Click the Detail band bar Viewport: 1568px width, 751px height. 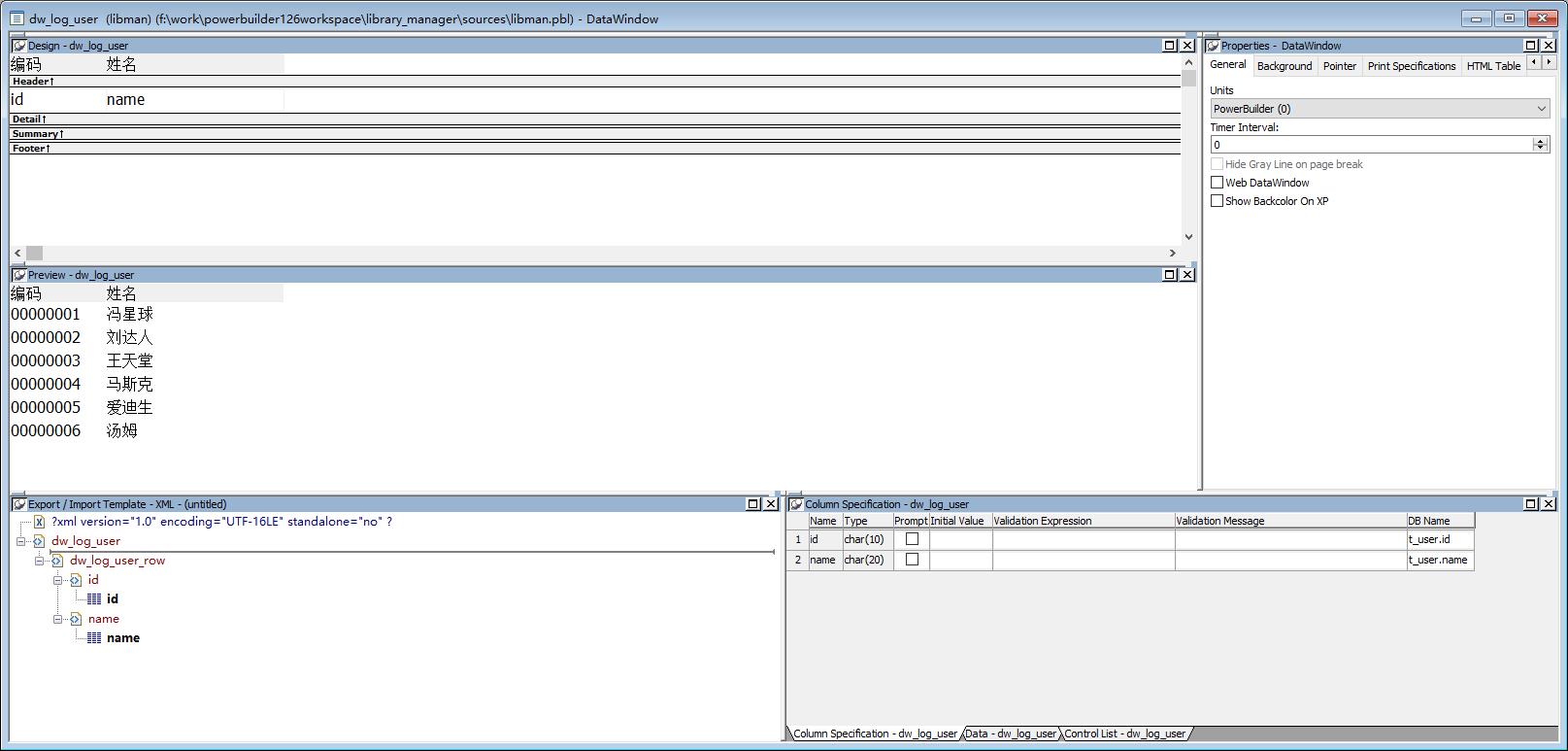click(x=594, y=119)
